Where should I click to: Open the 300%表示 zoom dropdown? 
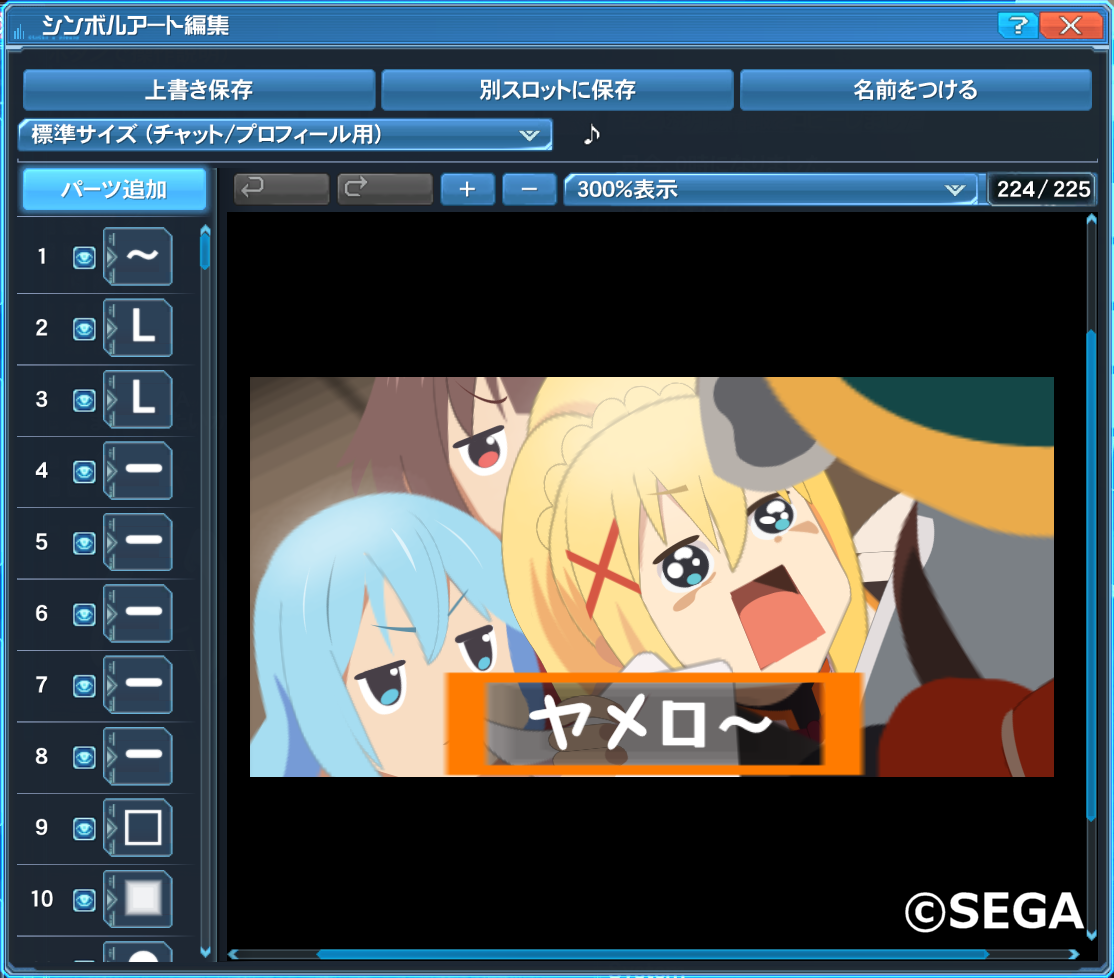point(771,189)
